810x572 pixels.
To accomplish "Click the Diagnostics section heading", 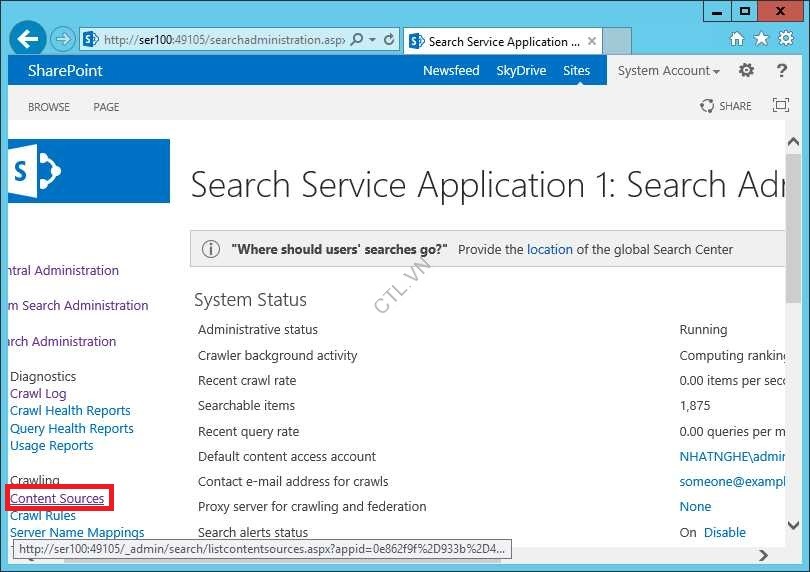I will pos(43,376).
